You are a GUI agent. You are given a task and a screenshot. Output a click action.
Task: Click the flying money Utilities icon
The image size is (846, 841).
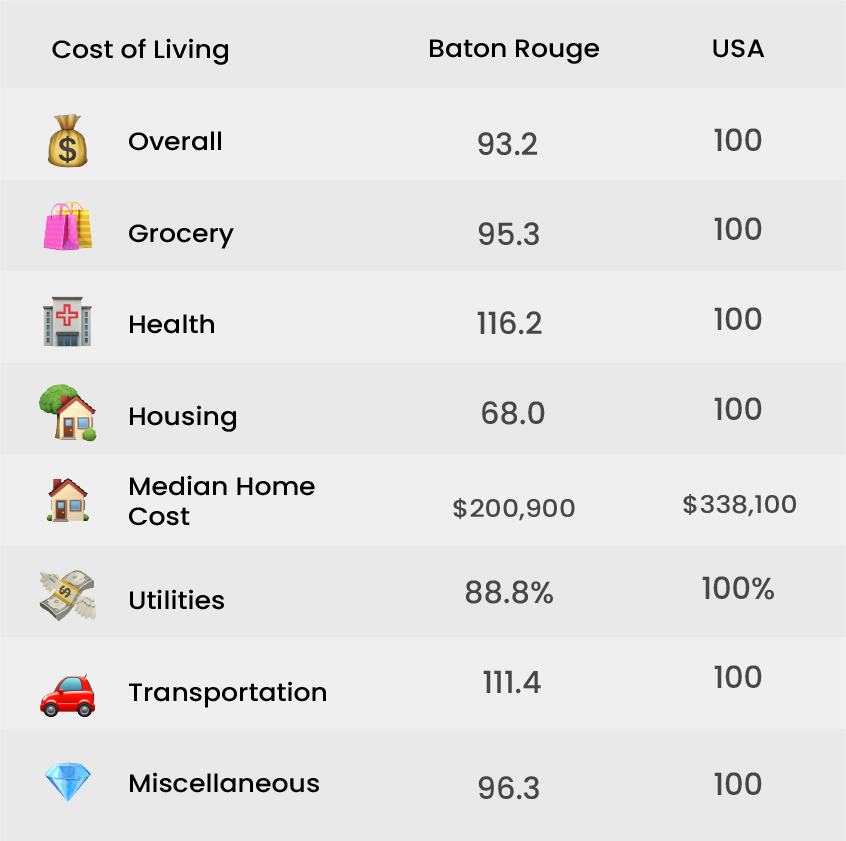coord(67,595)
